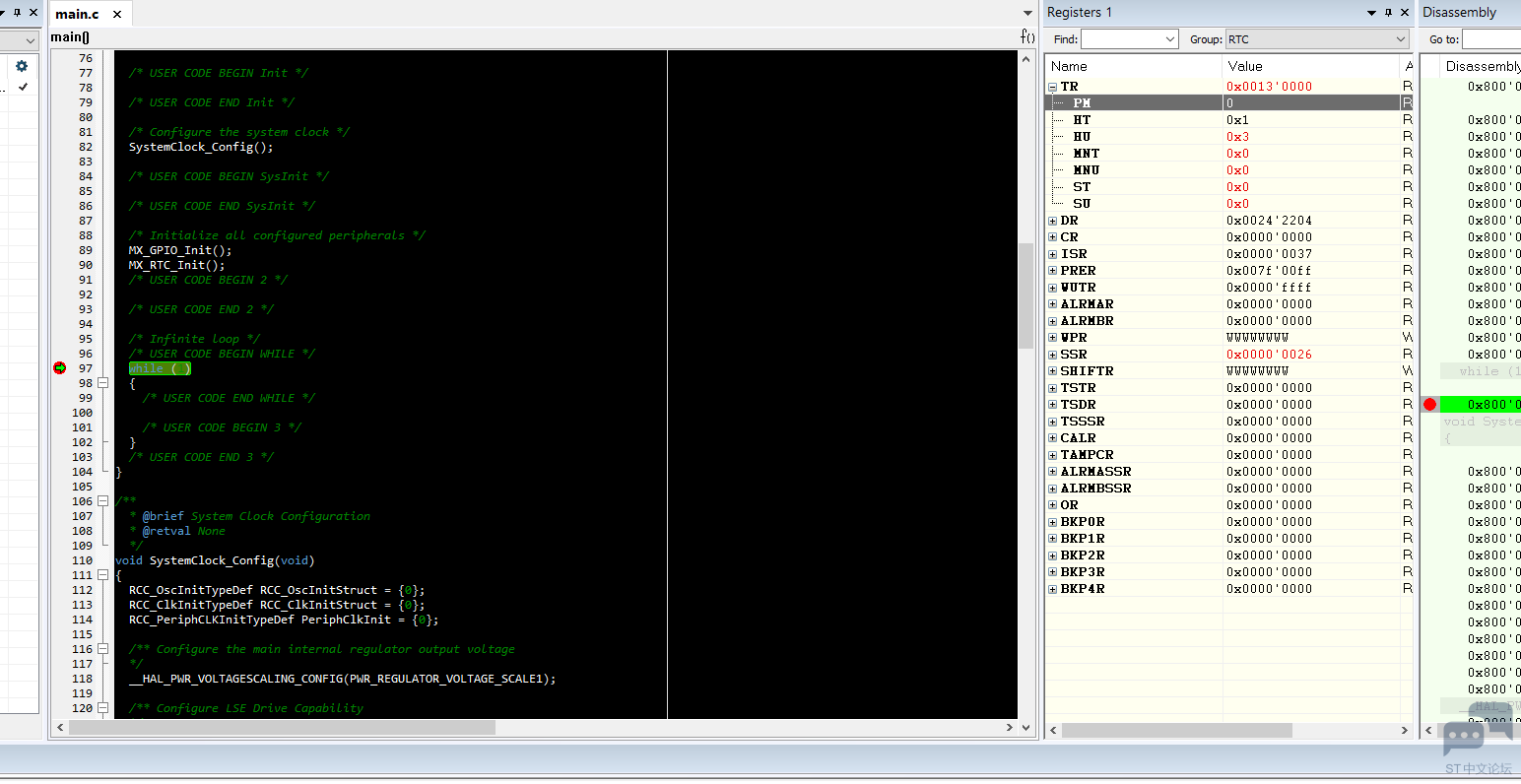The image size is (1521, 784).
Task: Select the HT bit field row
Action: (x=1229, y=120)
